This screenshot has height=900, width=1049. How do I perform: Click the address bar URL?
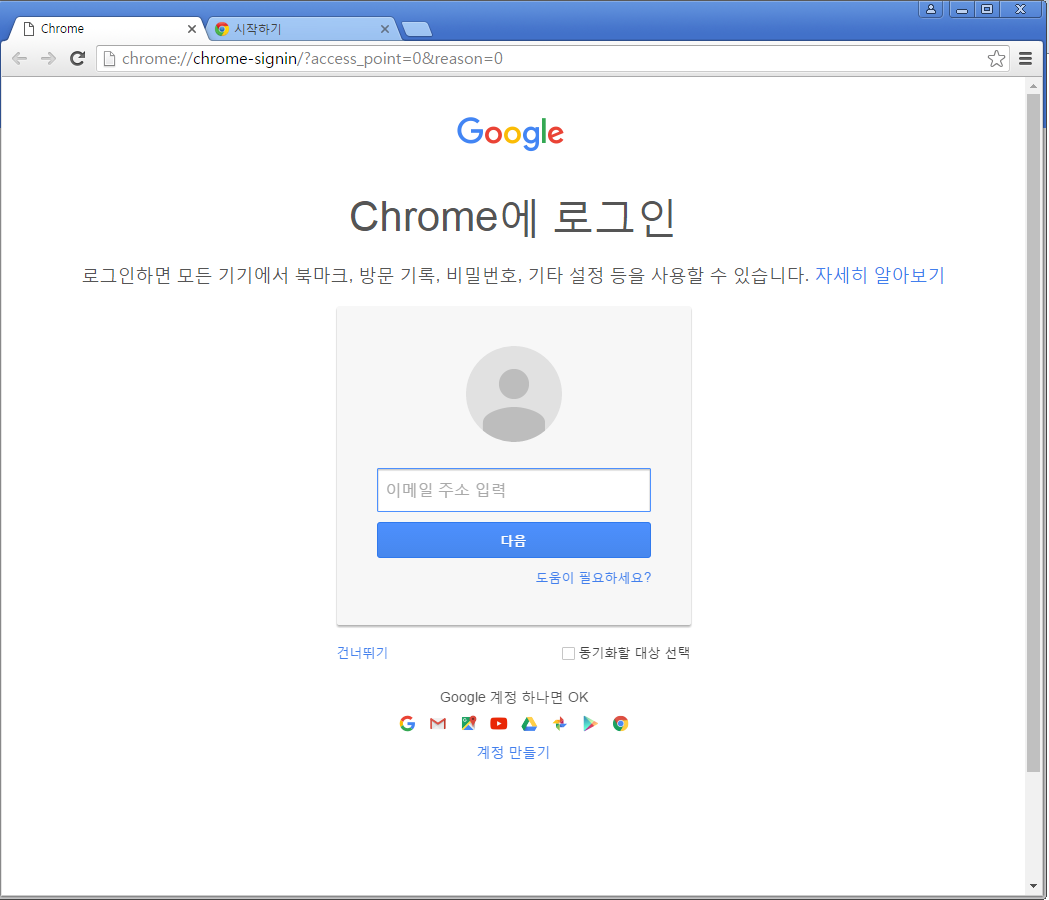click(312, 59)
